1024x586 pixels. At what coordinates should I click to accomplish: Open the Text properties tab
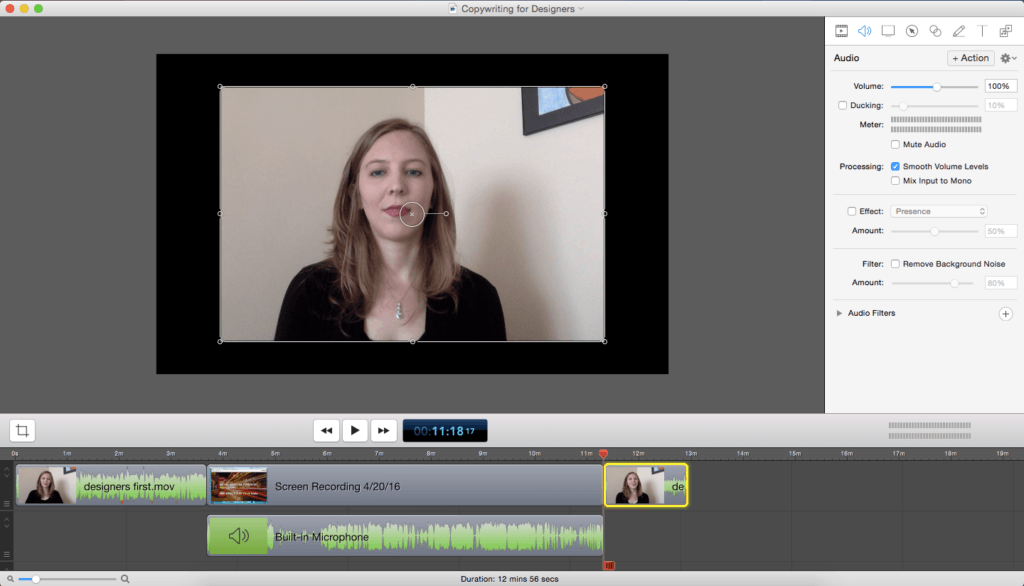[x=982, y=31]
